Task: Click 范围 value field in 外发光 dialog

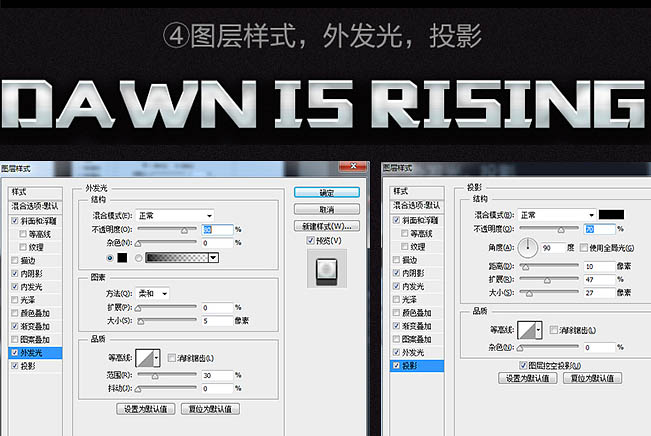Action: 218,375
